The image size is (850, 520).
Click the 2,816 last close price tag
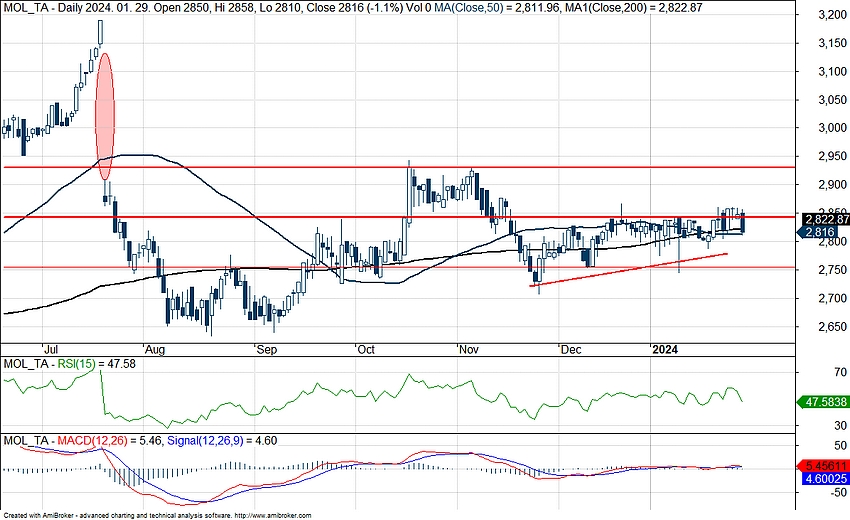point(820,232)
